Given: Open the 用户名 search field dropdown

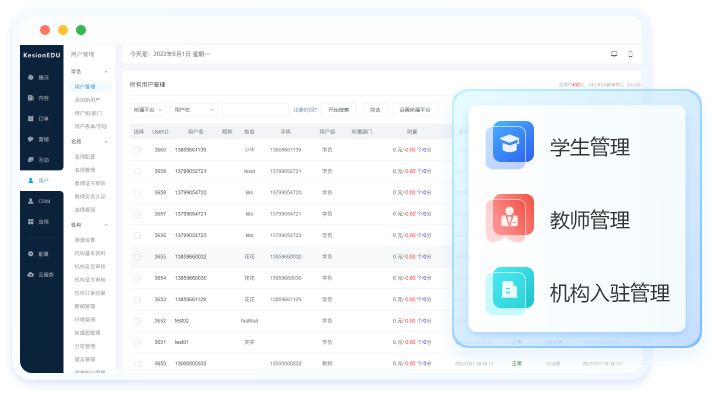Looking at the screenshot, I should pos(194,110).
